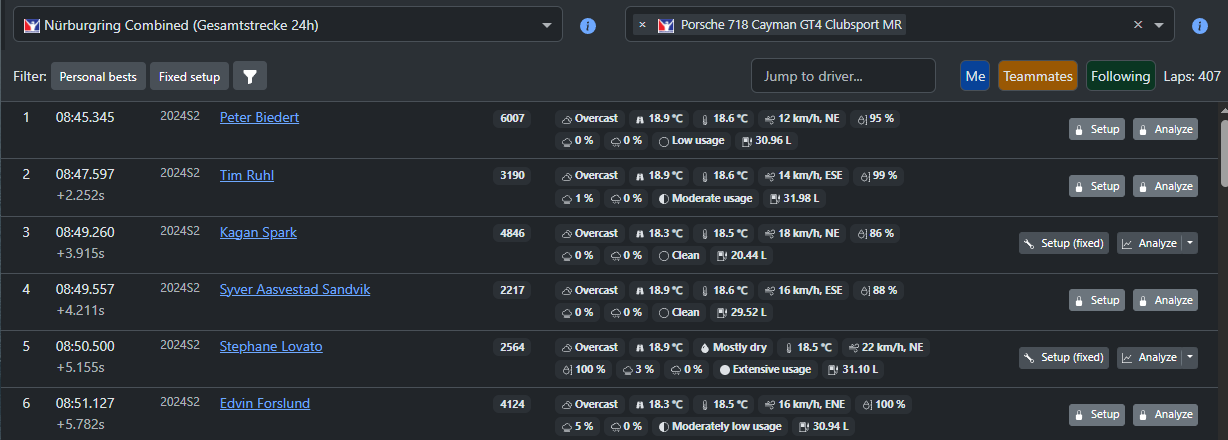This screenshot has width=1228, height=440.
Task: Click the info icon next to car selector
Action: click(x=1200, y=26)
